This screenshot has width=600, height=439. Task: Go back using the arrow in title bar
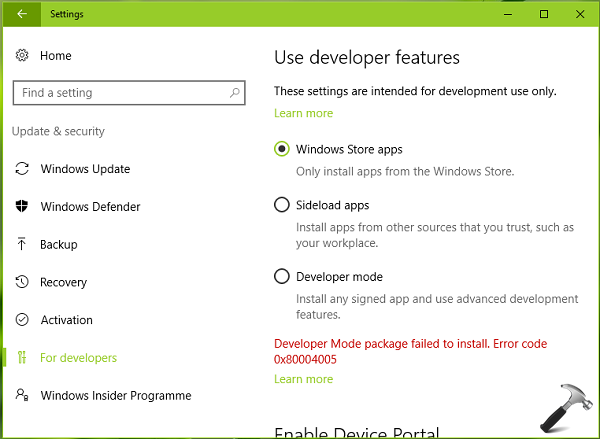point(22,14)
